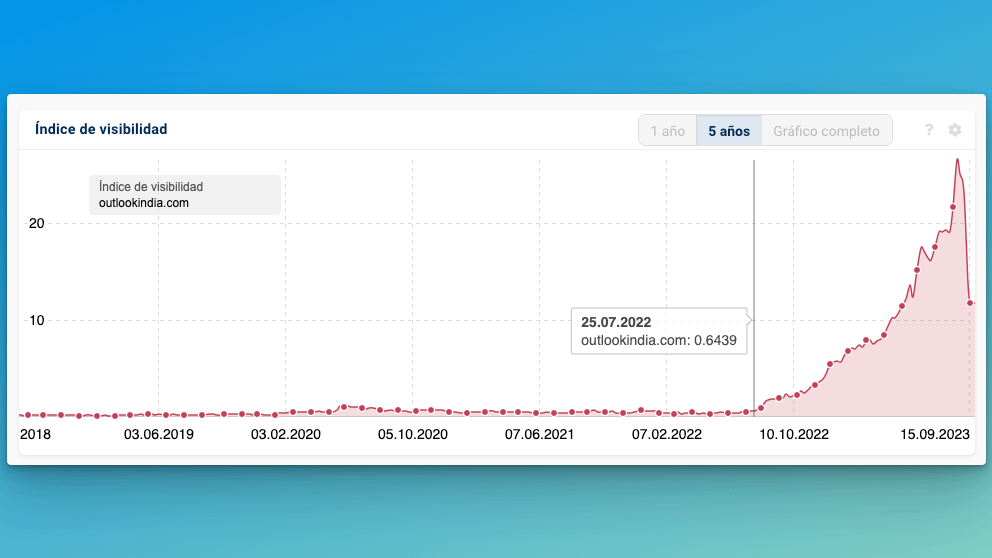992x558 pixels.
Task: Click the 15.09.2023 x-axis date label
Action: tap(935, 435)
